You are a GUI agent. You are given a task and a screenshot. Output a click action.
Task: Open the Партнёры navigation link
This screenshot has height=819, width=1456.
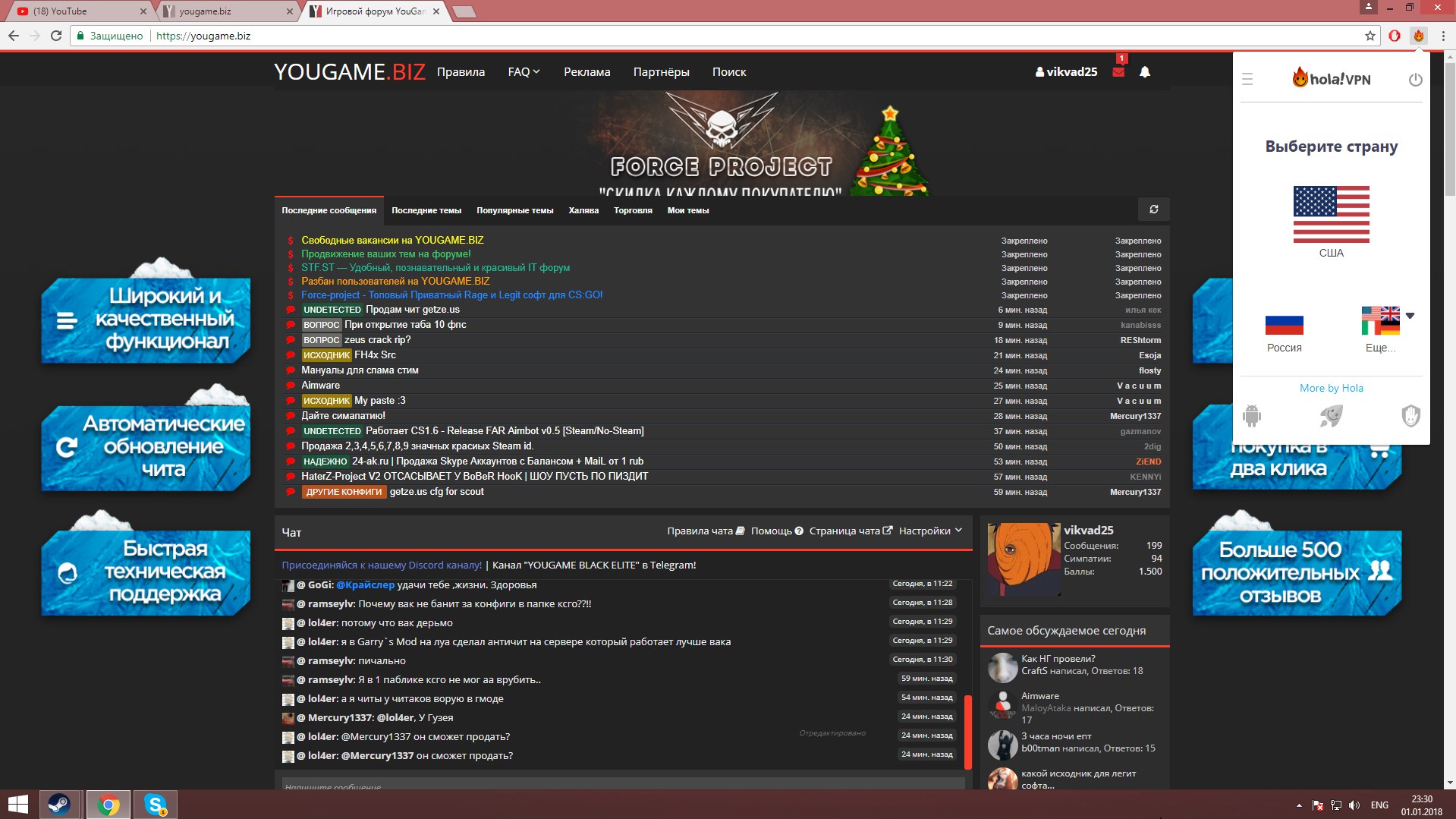(x=661, y=72)
